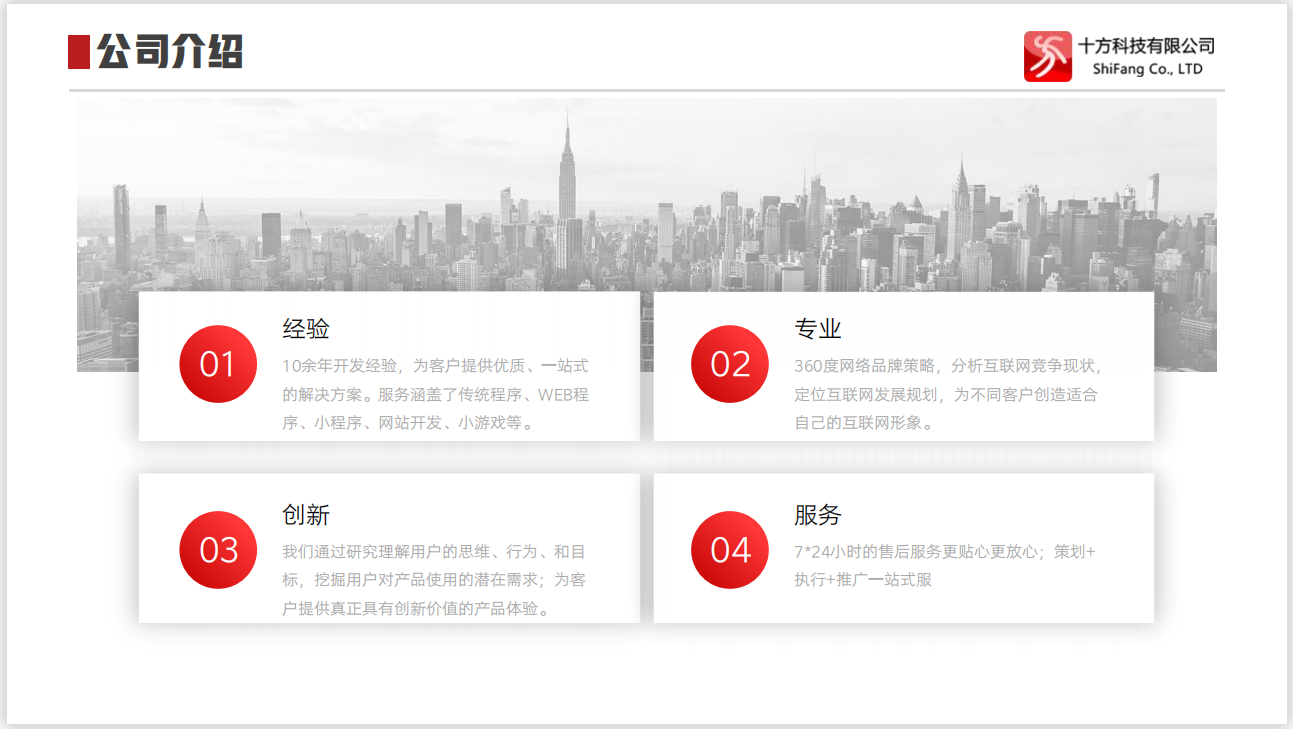This screenshot has width=1293, height=729.
Task: Click the 服务 heading
Action: (x=818, y=515)
